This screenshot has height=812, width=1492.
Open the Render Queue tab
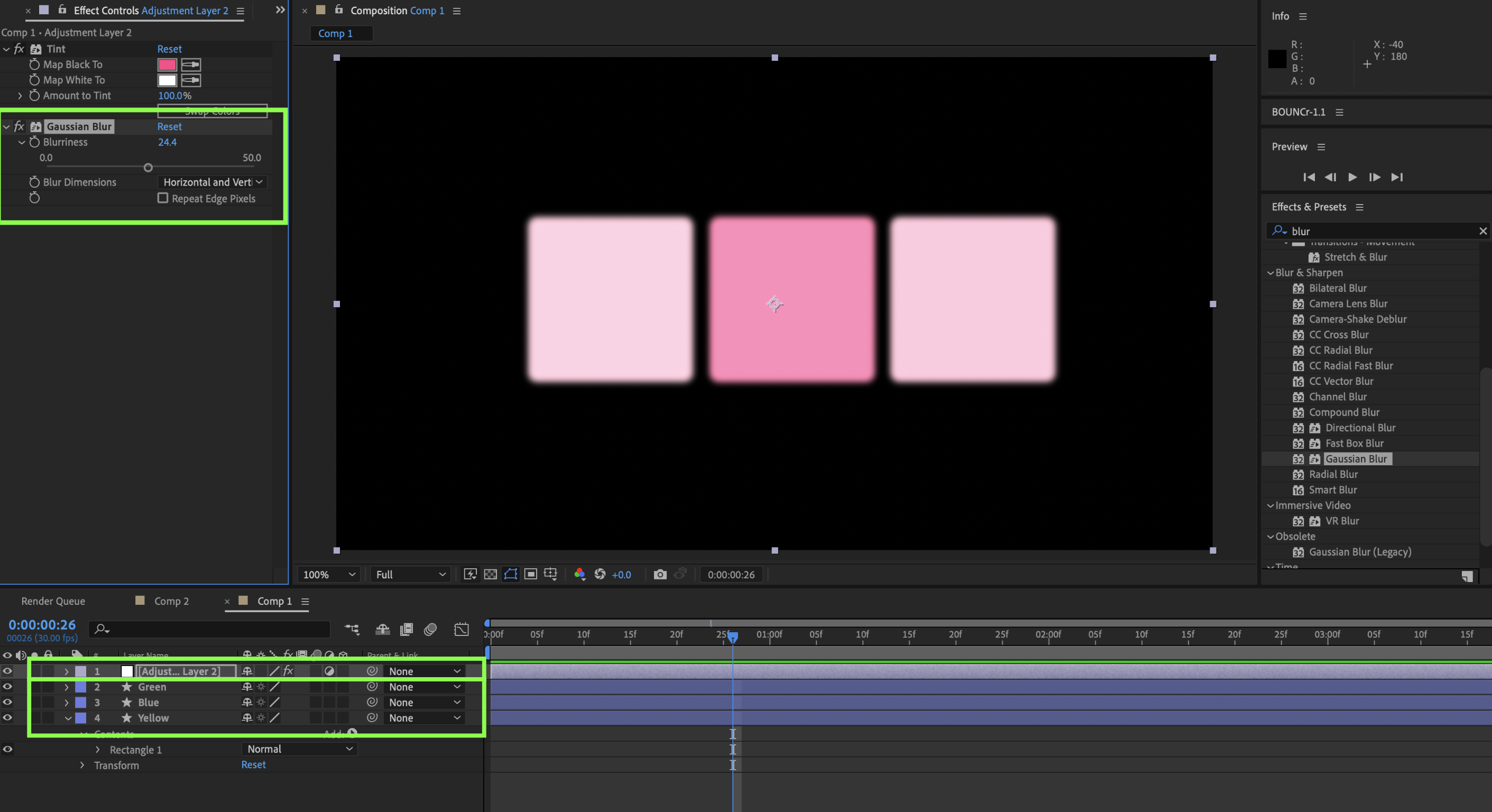pyautogui.click(x=53, y=601)
